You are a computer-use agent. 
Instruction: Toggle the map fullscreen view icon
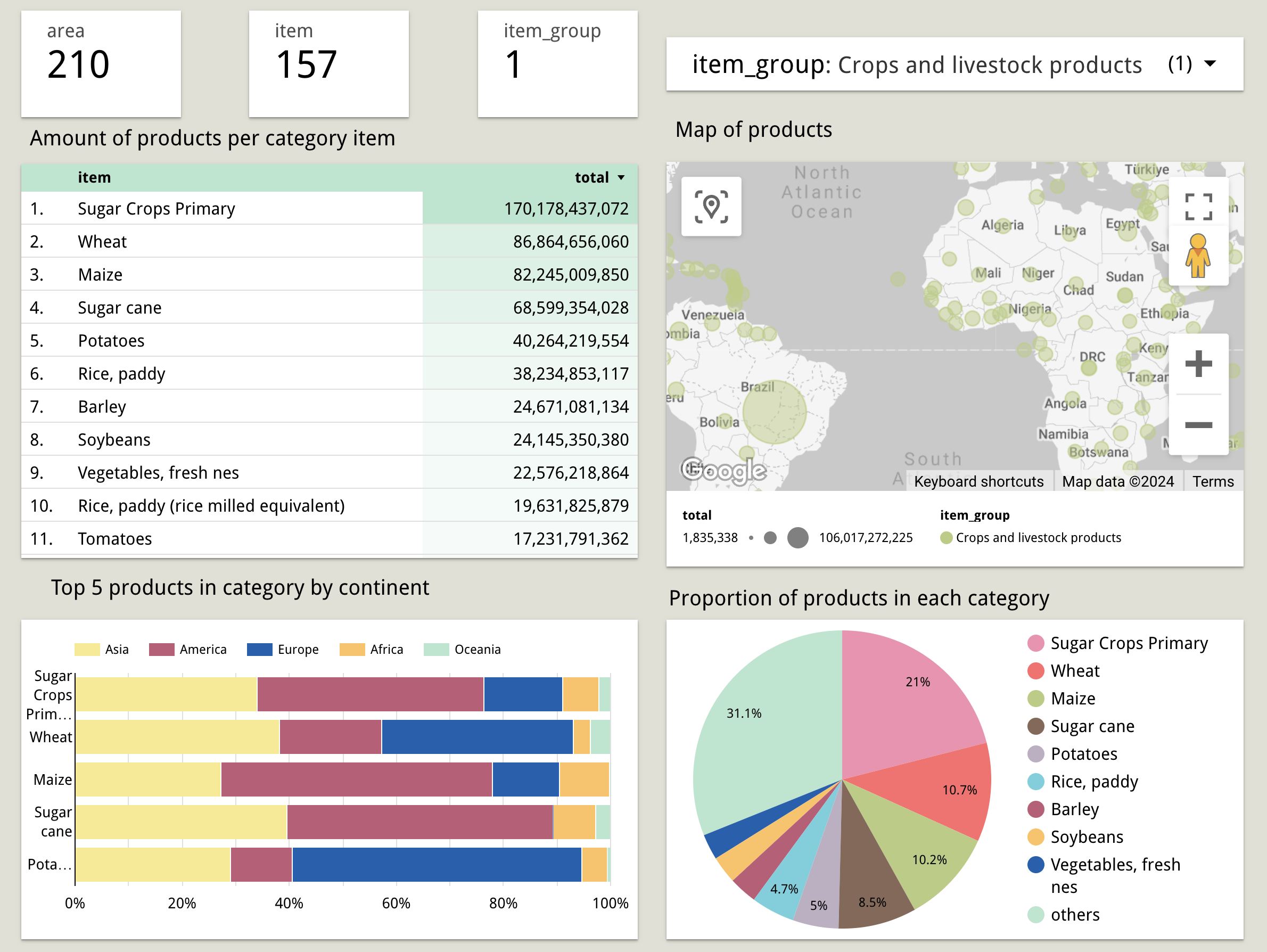click(x=1198, y=206)
